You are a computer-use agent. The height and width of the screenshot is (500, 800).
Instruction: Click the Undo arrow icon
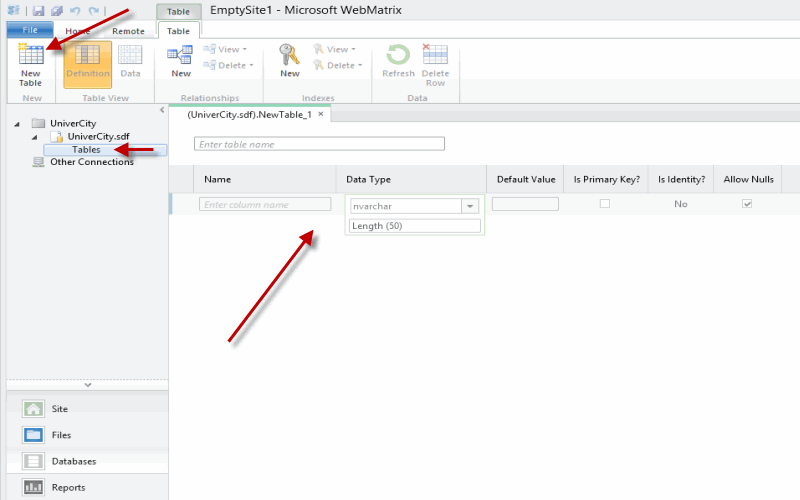tap(75, 10)
